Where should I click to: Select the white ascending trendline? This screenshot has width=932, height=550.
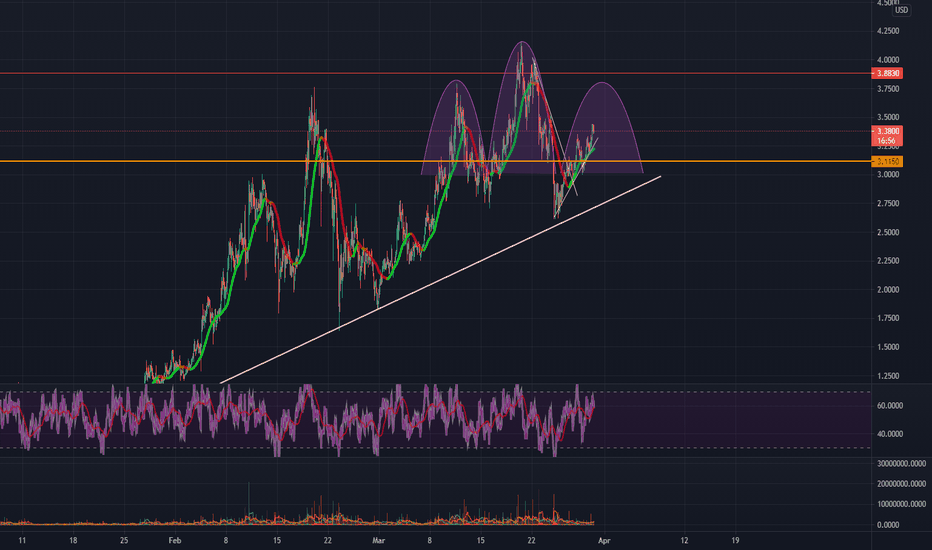440,279
